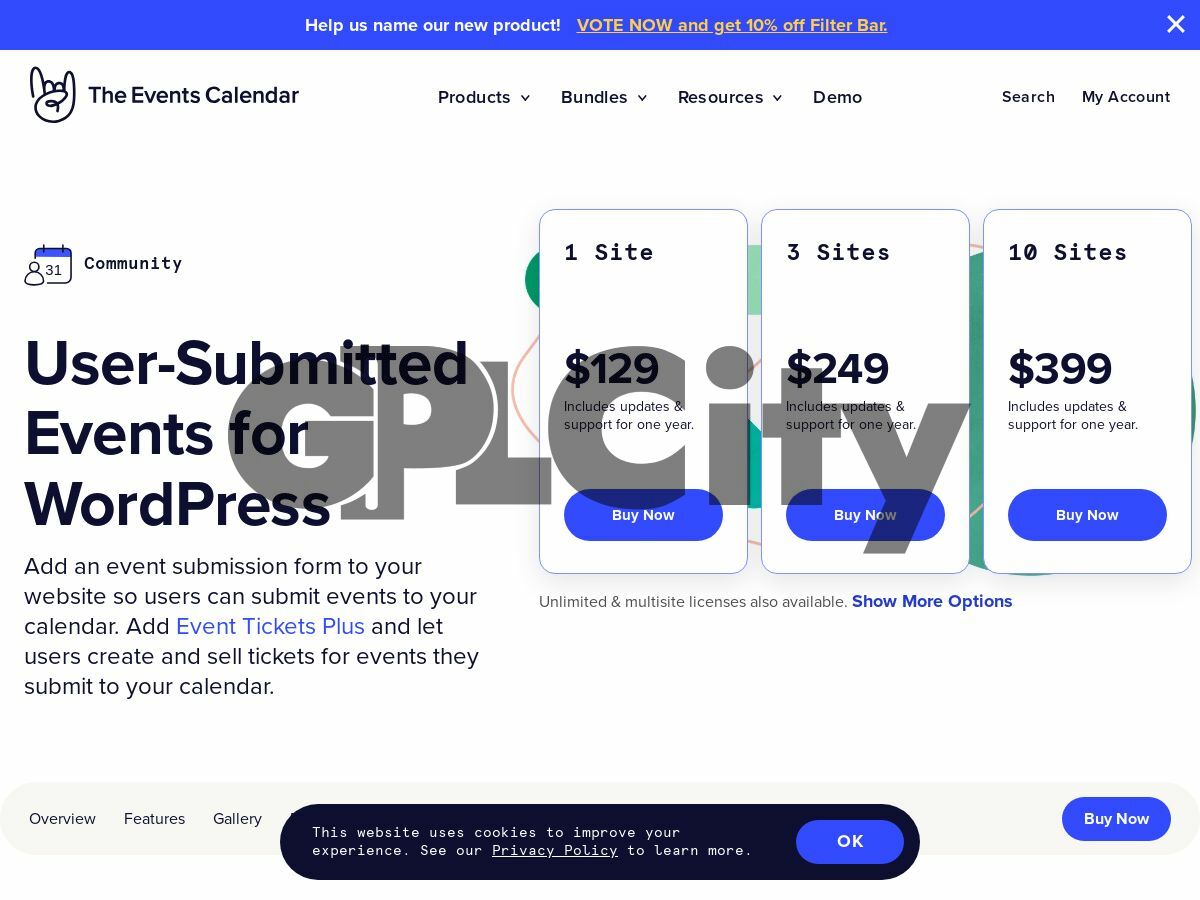The image size is (1200, 900).
Task: Switch to the Gallery tab
Action: click(x=237, y=819)
